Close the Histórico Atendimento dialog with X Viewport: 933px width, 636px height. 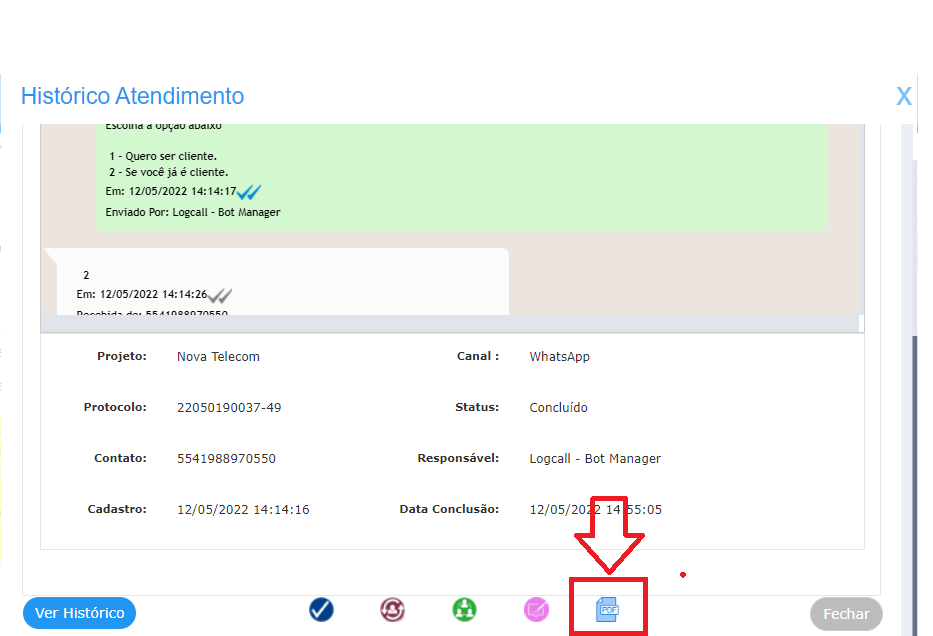tap(904, 96)
